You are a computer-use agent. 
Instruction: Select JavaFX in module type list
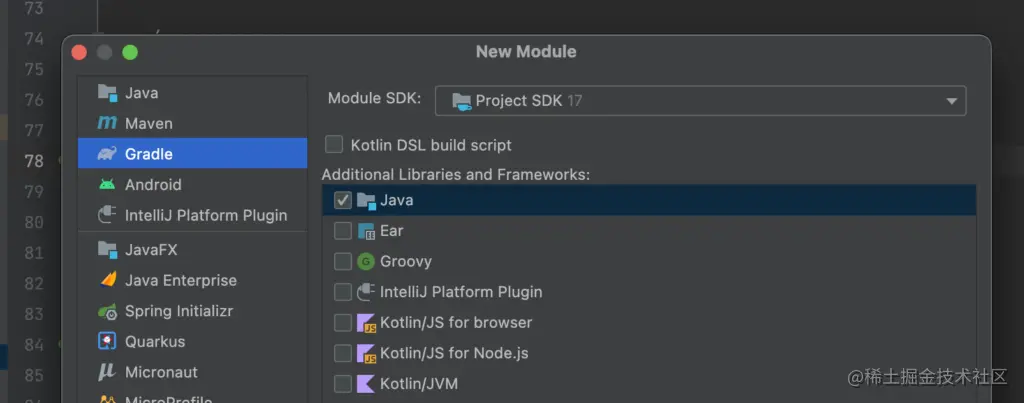click(x=193, y=250)
